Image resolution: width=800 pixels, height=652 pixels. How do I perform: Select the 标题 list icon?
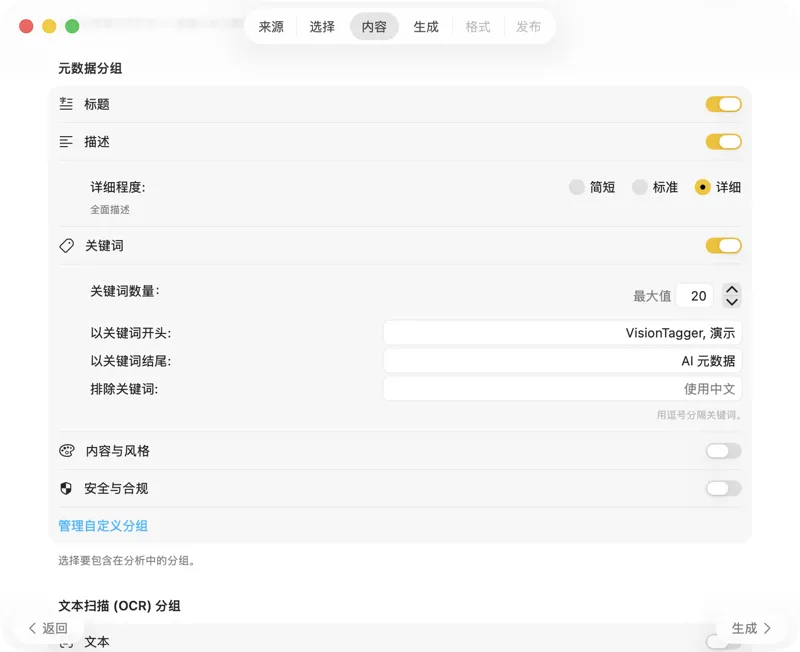coord(67,103)
